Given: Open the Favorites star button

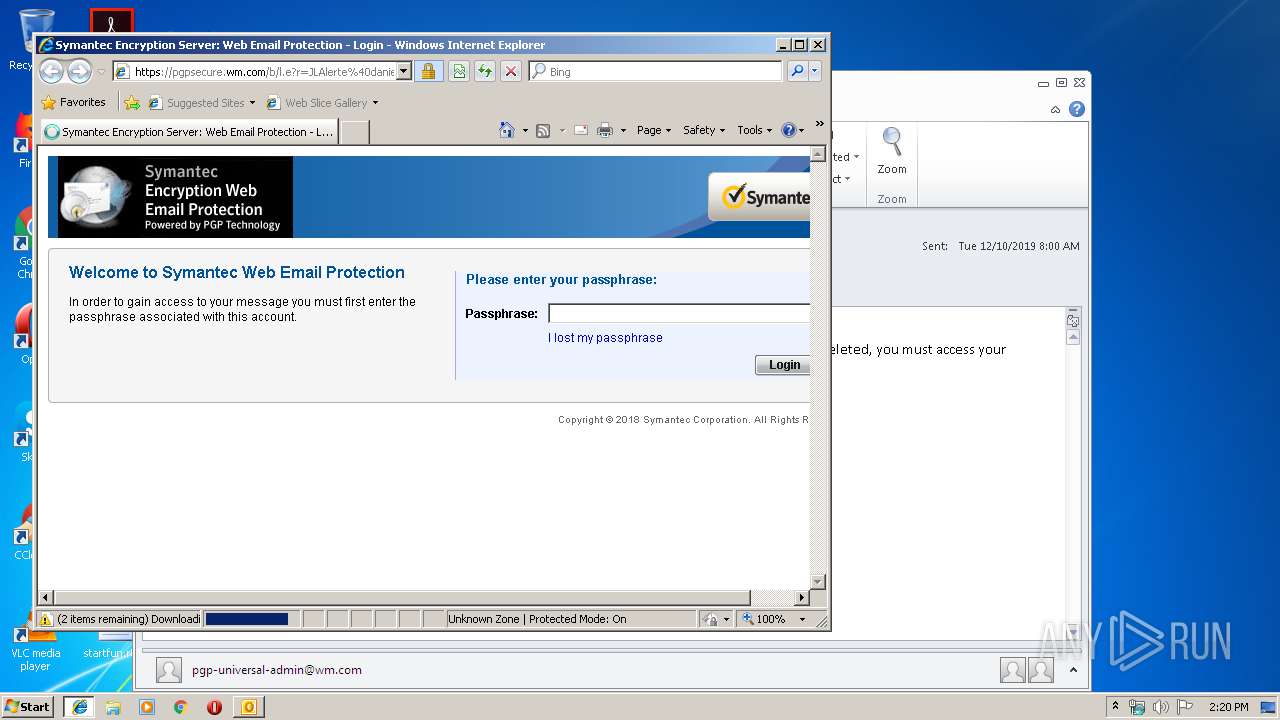Looking at the screenshot, I should click(x=48, y=102).
